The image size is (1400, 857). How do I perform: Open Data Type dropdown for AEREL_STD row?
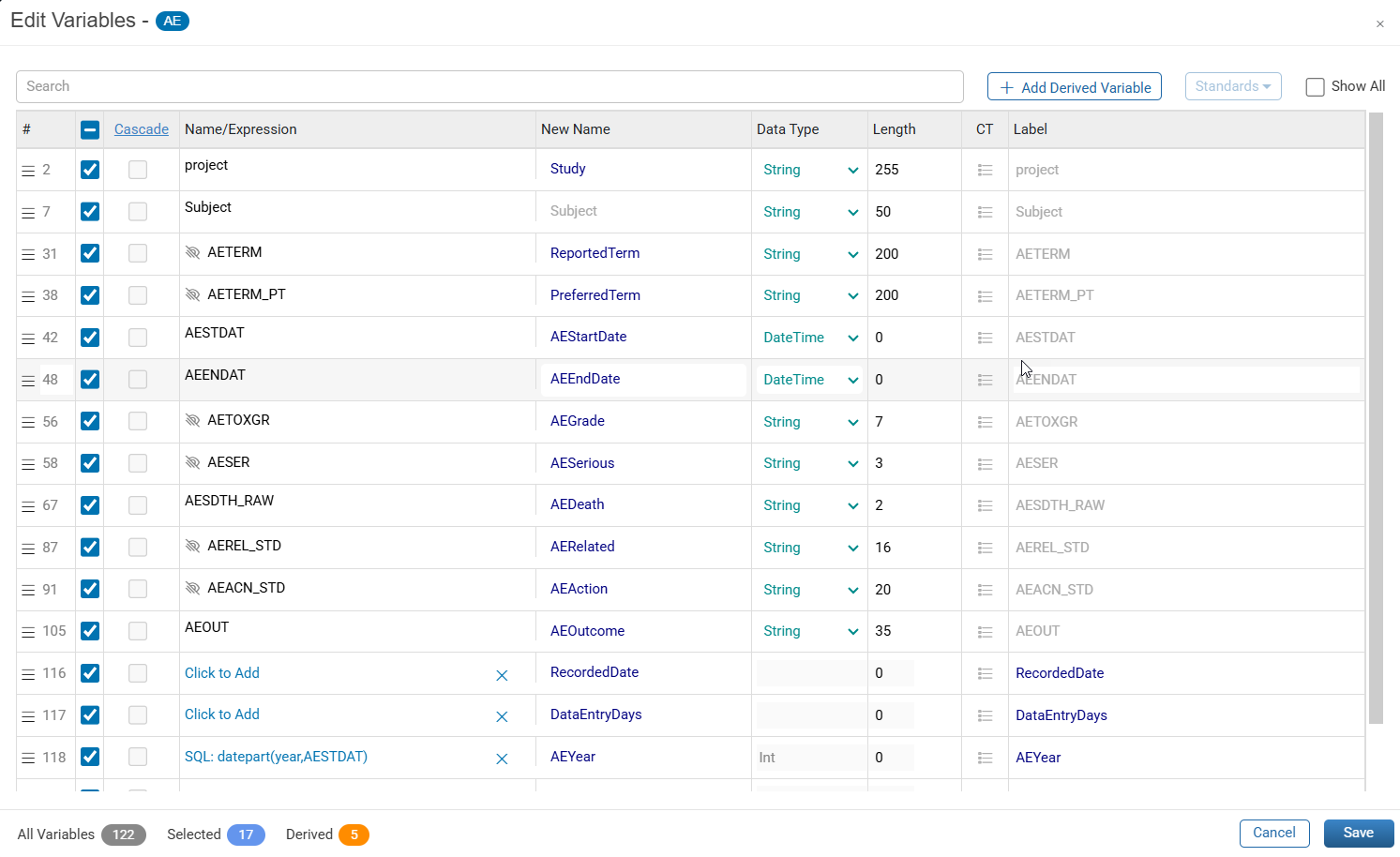(x=810, y=548)
